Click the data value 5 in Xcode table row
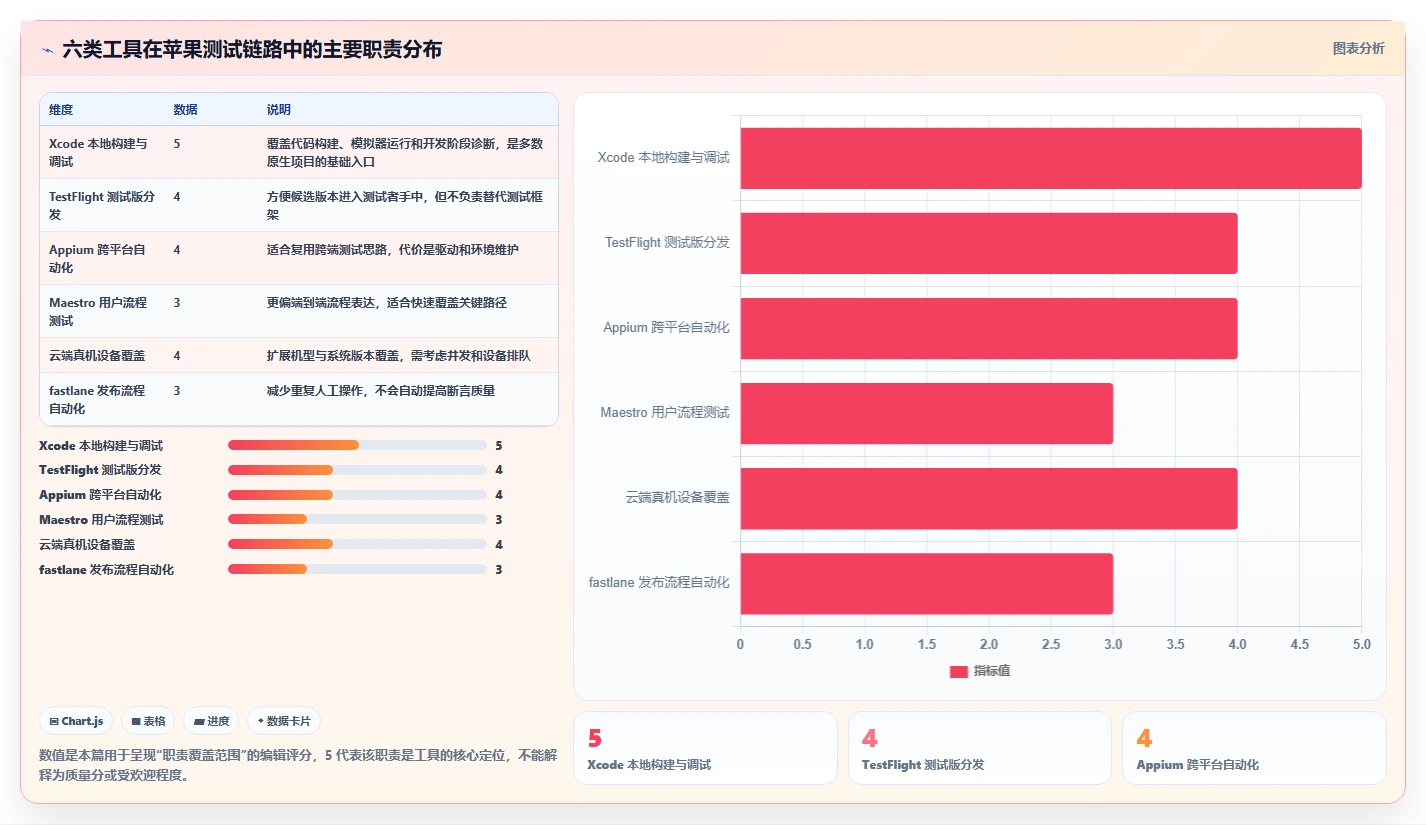 point(177,143)
